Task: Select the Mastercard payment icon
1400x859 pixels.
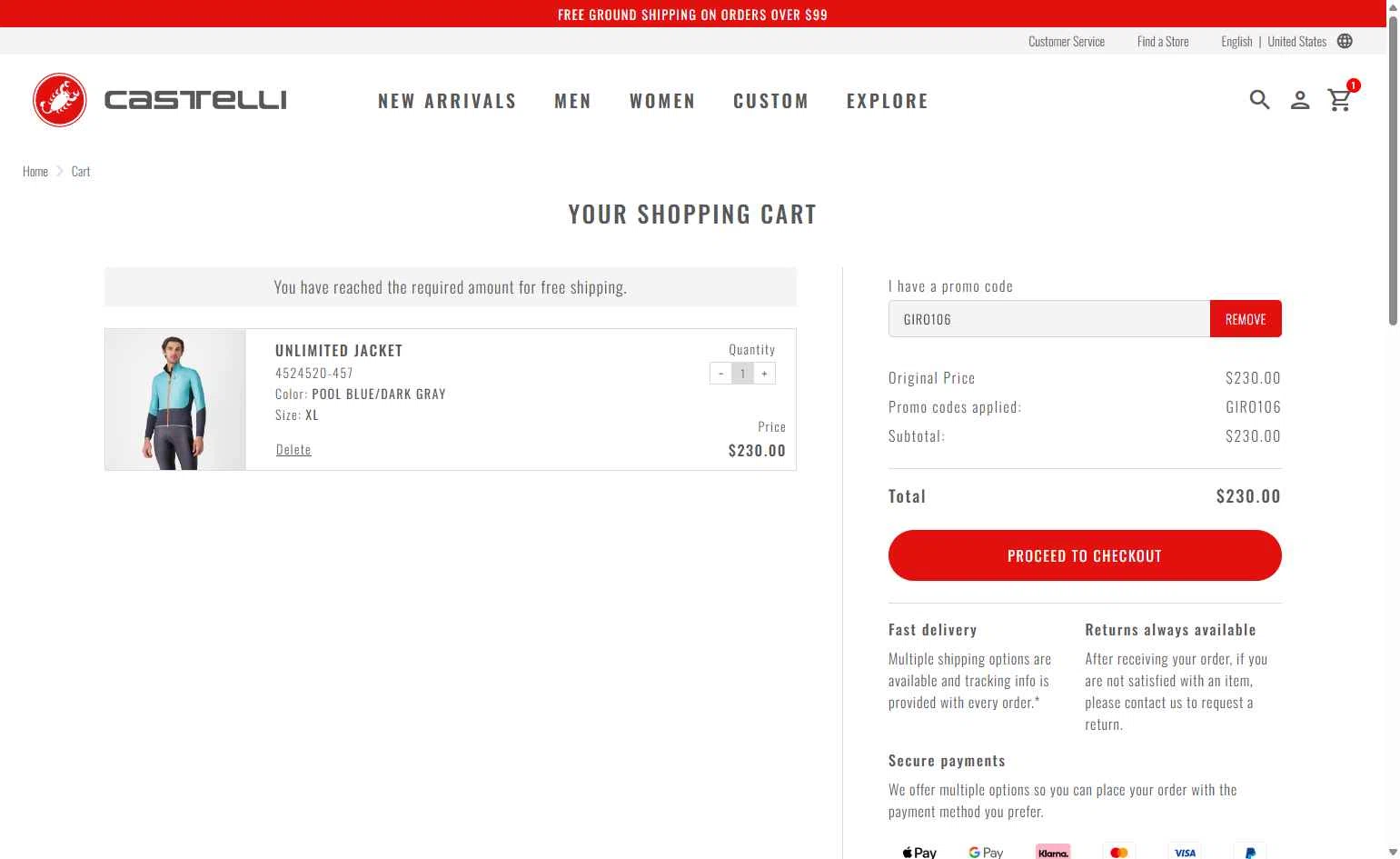Action: (x=1119, y=852)
